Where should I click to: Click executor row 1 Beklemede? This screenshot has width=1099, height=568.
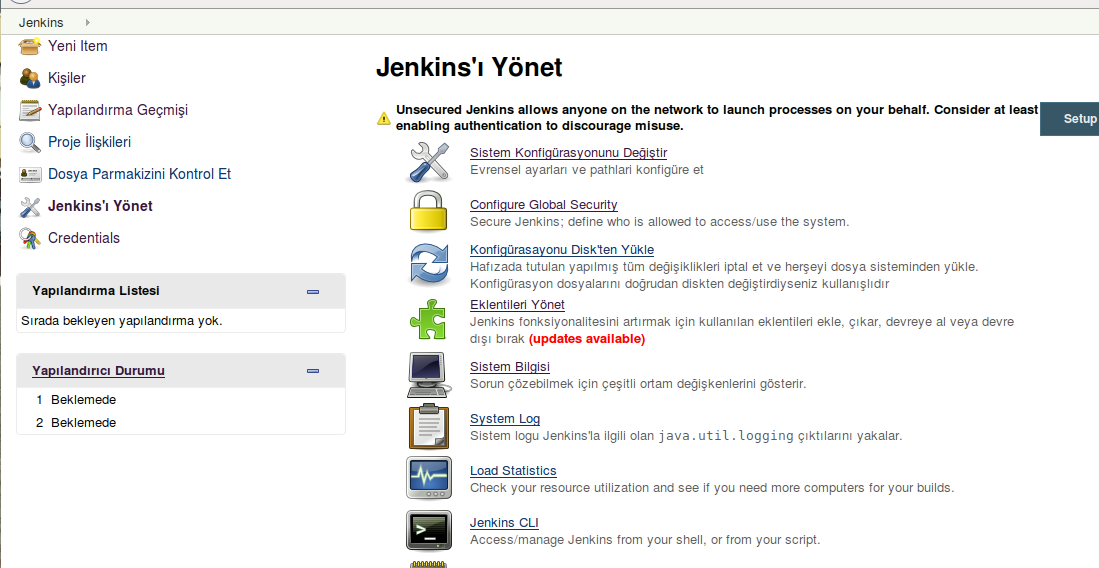click(x=83, y=400)
